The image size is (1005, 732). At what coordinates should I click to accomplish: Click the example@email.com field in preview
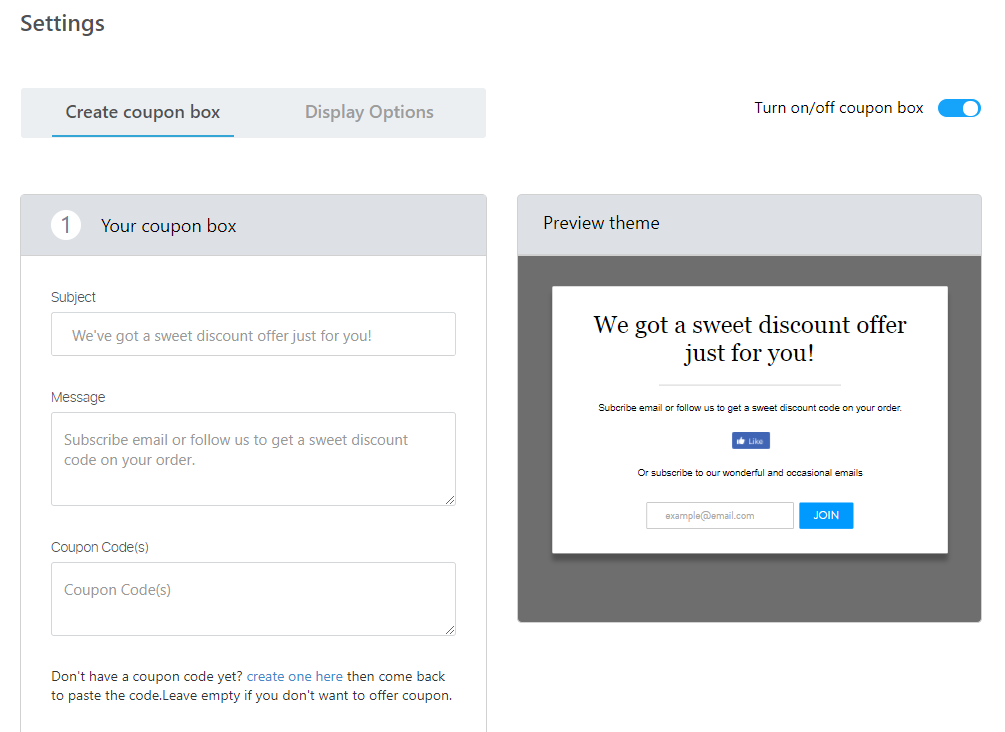coord(719,516)
